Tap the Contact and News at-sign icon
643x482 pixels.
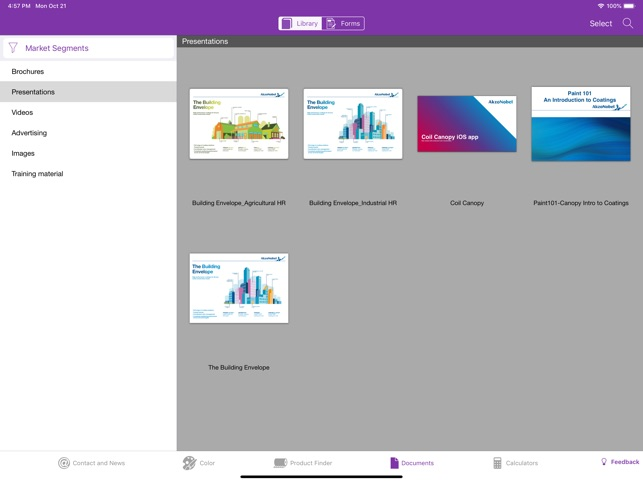click(x=64, y=463)
